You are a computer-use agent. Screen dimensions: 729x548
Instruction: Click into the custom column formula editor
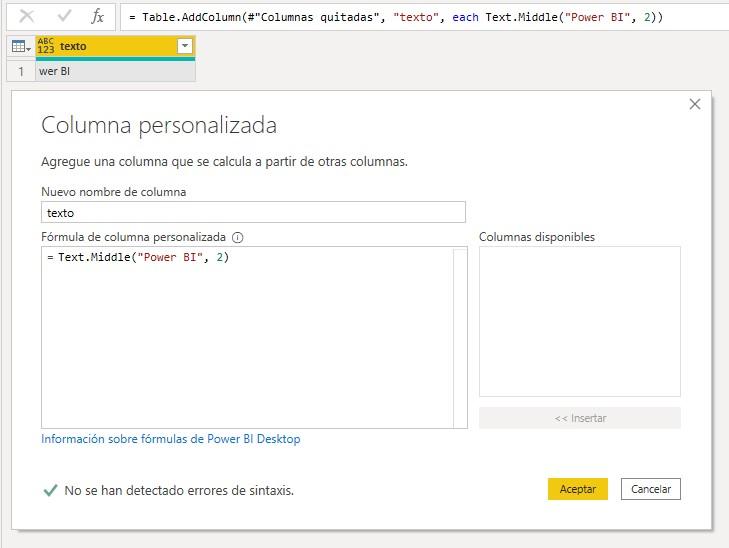[247, 337]
